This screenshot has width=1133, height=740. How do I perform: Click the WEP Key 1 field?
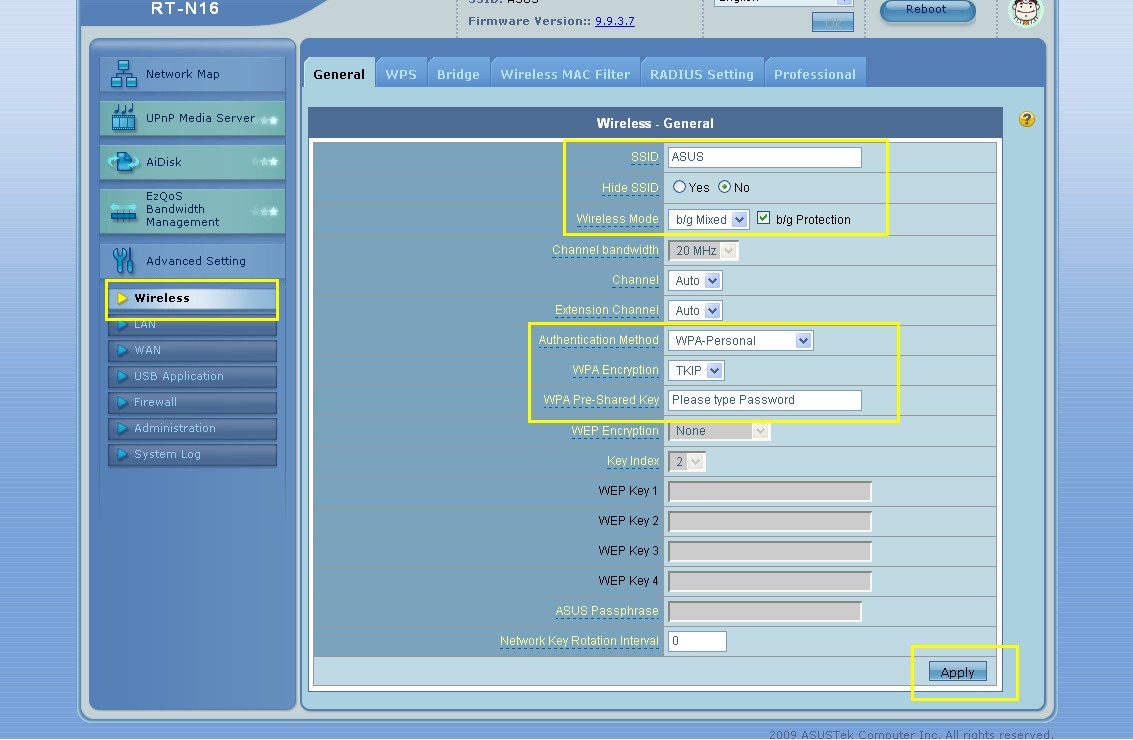(x=770, y=491)
